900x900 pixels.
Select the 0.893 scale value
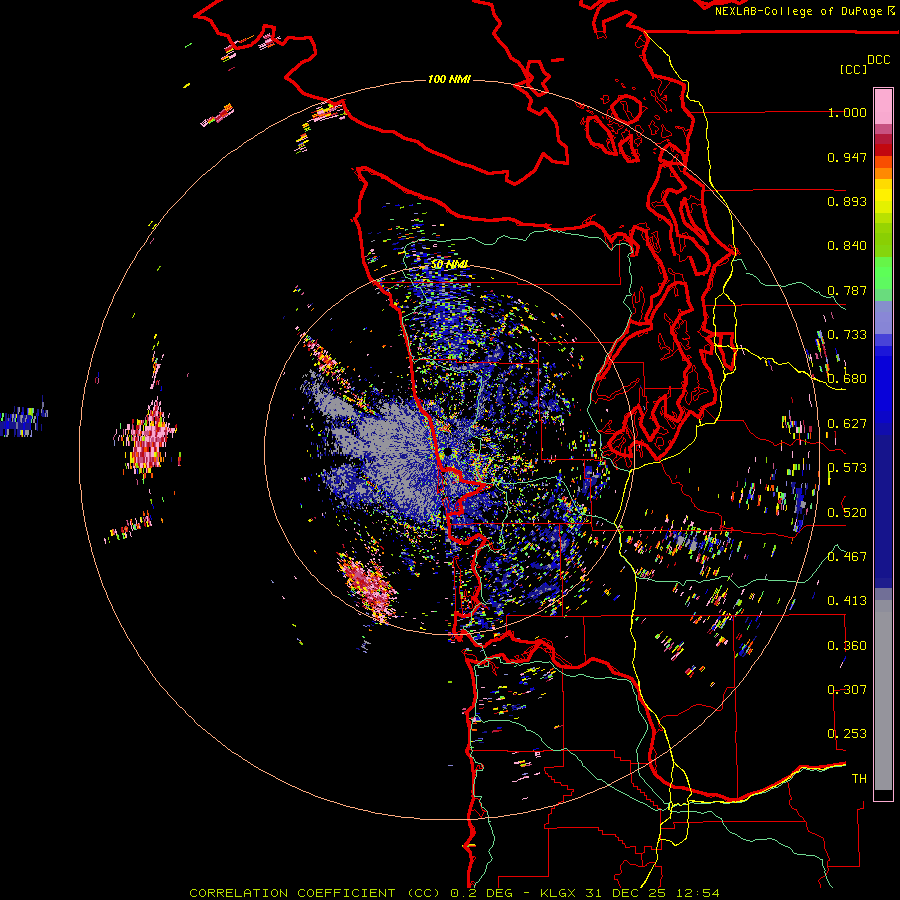coord(847,201)
